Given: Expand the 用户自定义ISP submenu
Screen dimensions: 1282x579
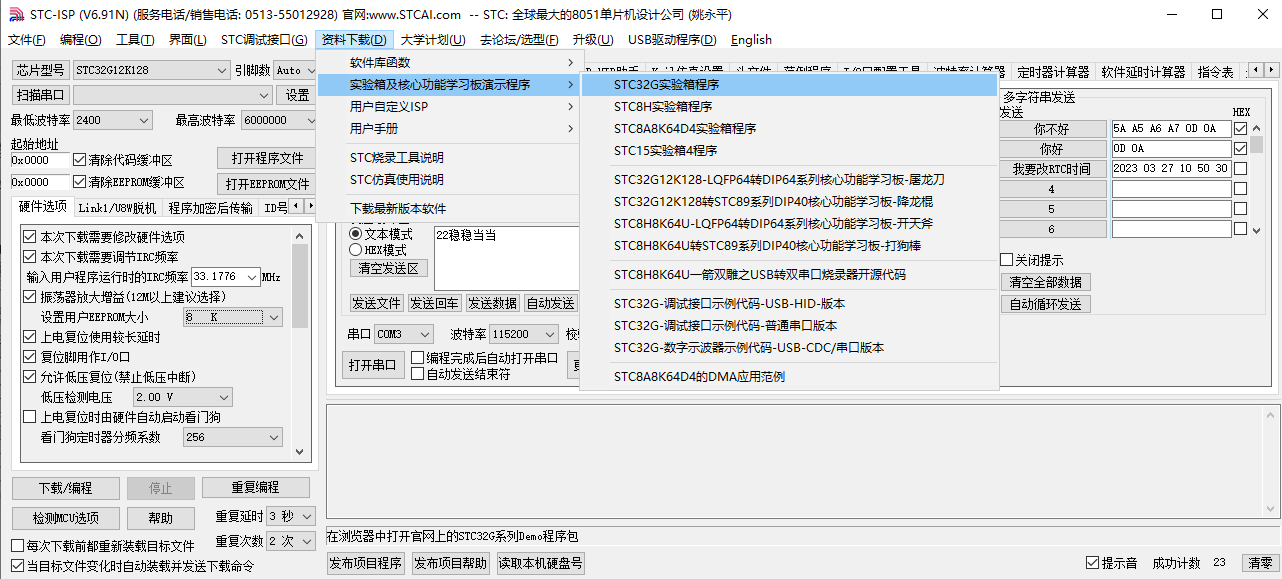Looking at the screenshot, I should (448, 107).
